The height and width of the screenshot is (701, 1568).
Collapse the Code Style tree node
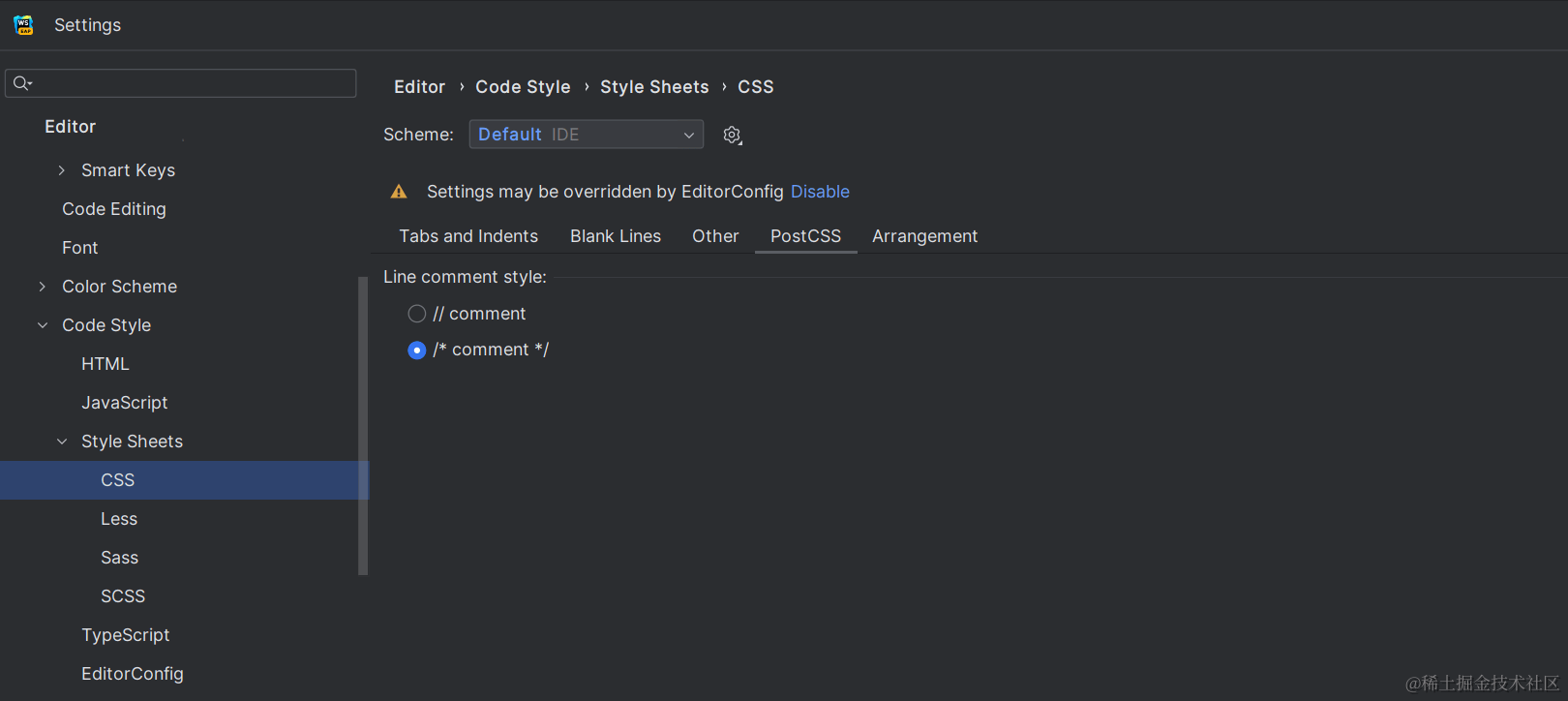coord(43,325)
